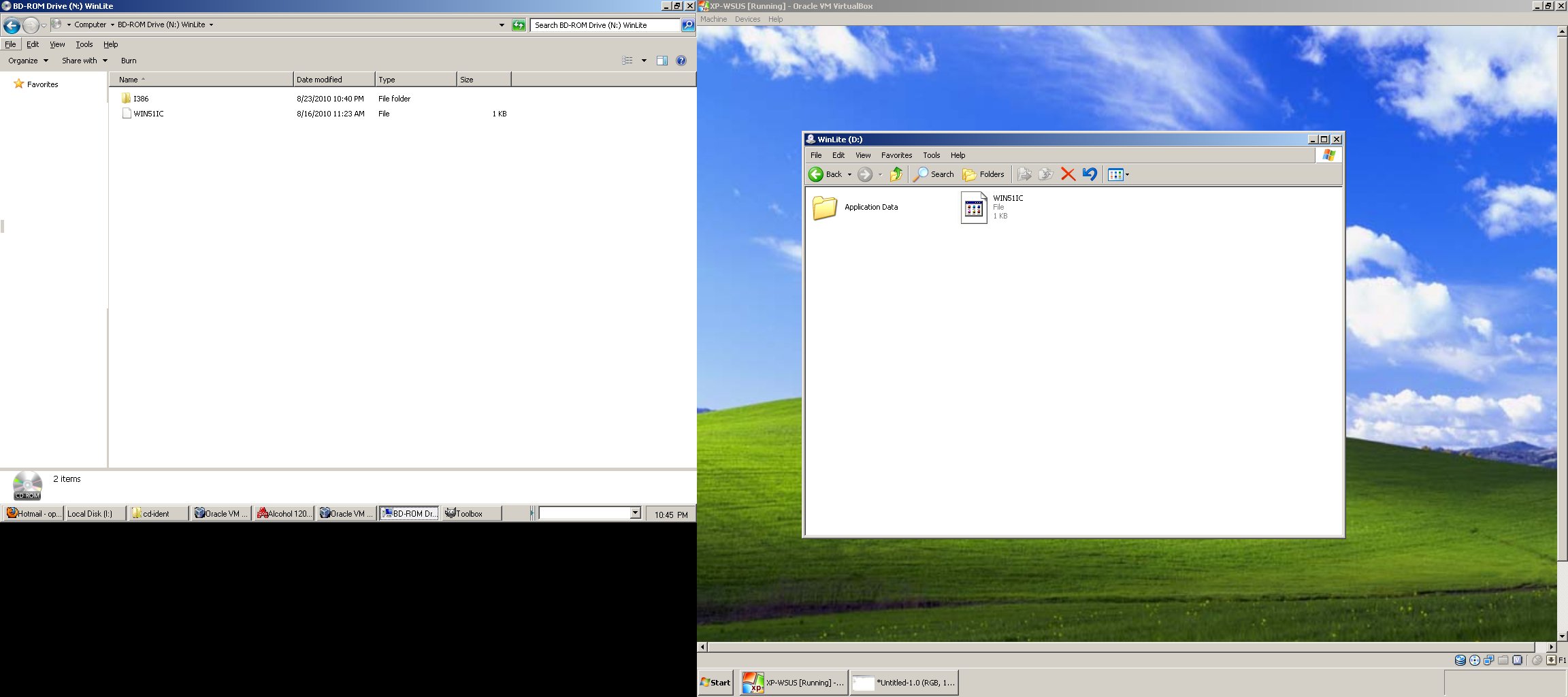Open File menu in WinLite (D:) window
This screenshot has width=1568, height=697.
point(816,155)
